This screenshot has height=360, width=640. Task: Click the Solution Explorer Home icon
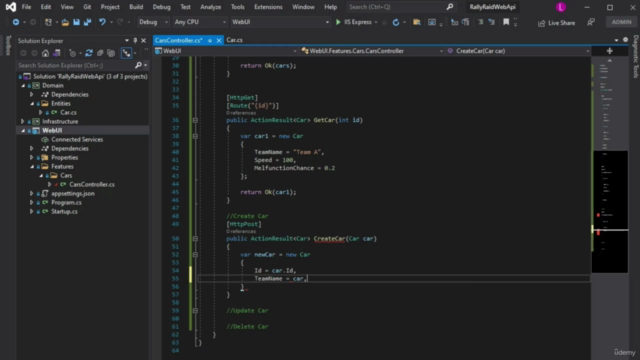[45, 53]
